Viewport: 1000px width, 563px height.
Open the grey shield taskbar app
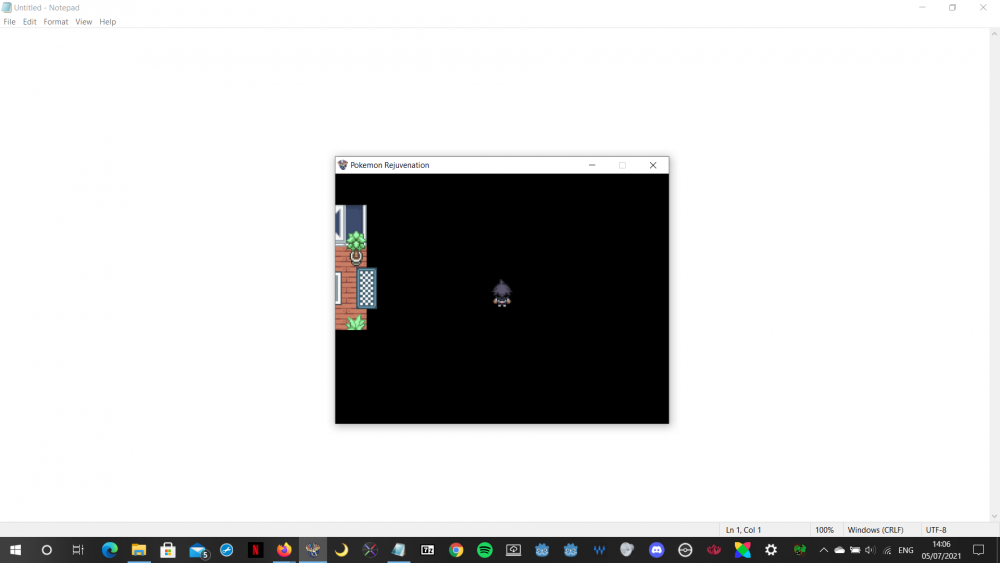627,550
